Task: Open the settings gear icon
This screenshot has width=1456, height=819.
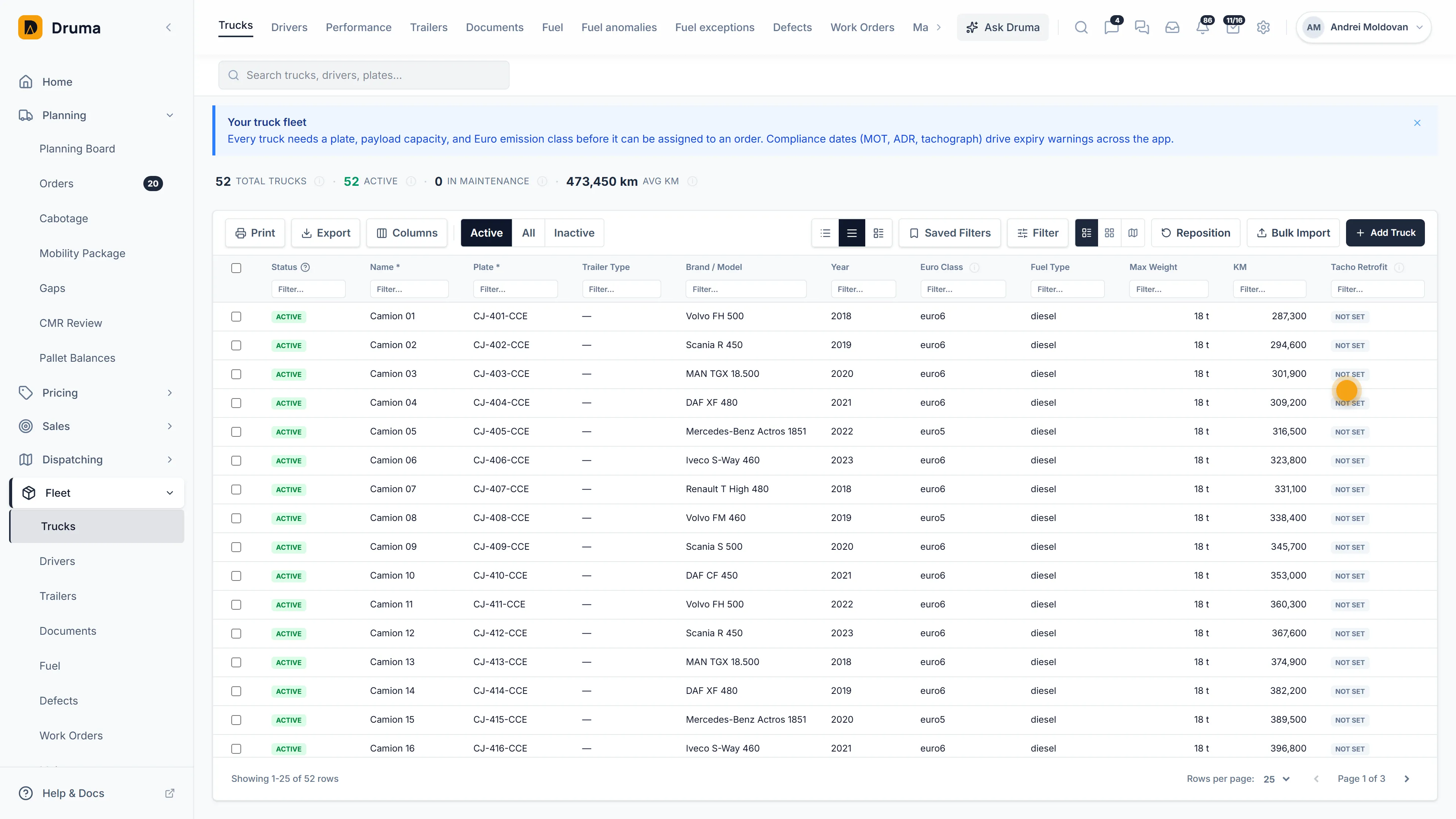Action: pyautogui.click(x=1263, y=27)
